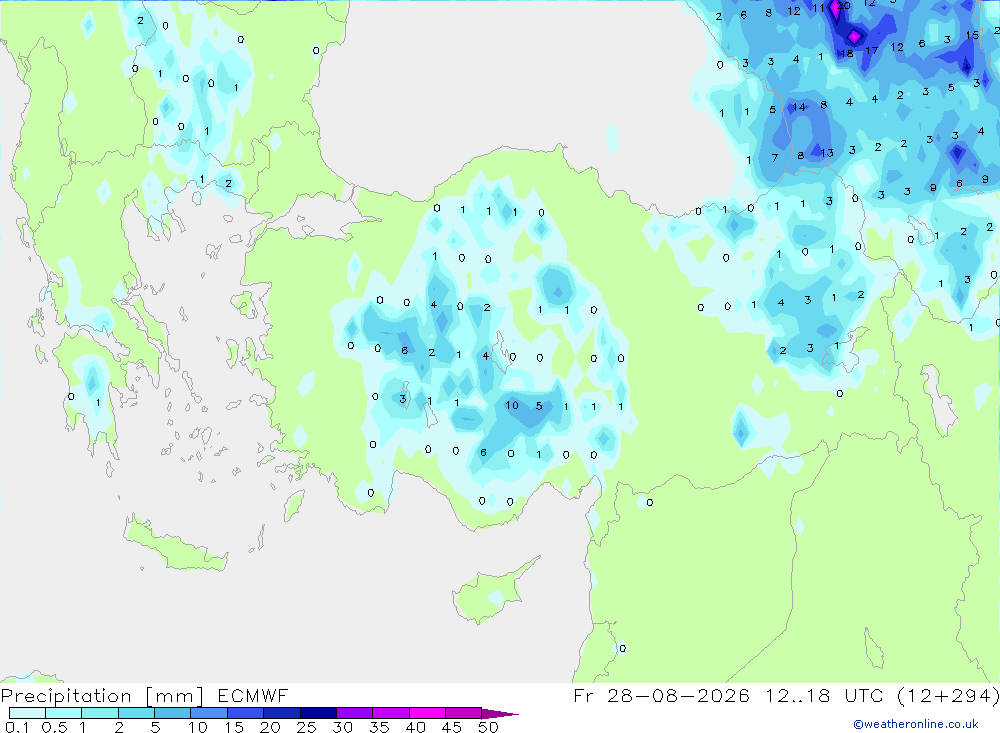Image resolution: width=1000 pixels, height=733 pixels.
Task: Click the map value "7"
Action: point(775,158)
